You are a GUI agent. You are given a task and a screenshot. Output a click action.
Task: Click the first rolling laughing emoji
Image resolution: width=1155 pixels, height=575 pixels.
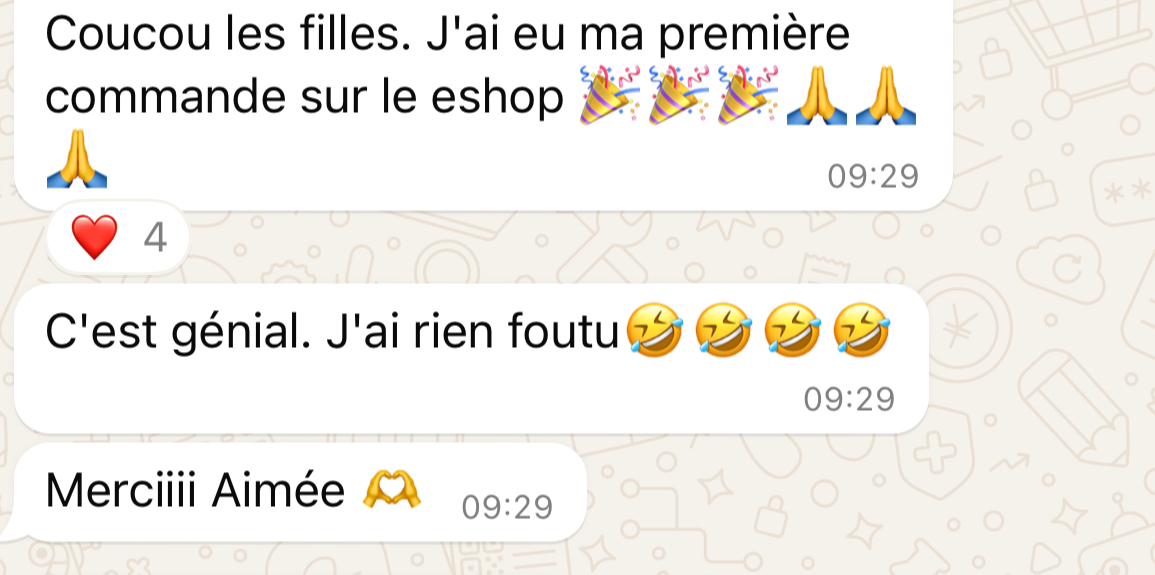coord(654,330)
